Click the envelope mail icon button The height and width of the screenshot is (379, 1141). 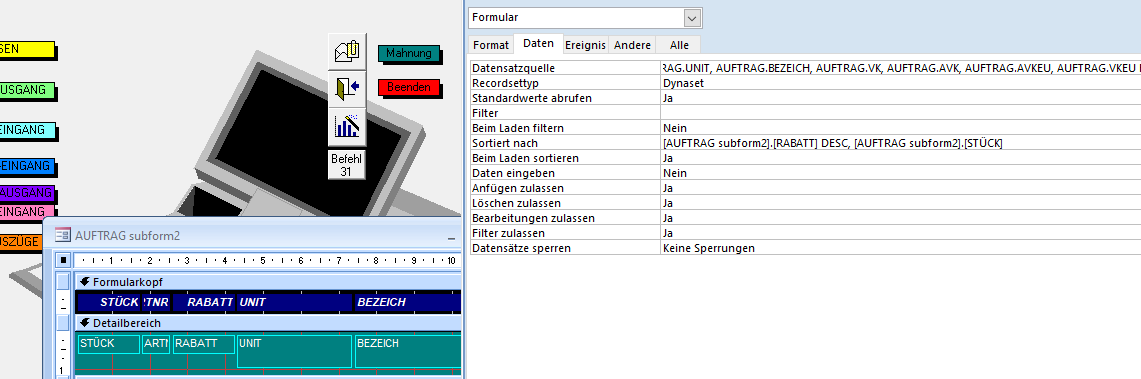point(347,52)
